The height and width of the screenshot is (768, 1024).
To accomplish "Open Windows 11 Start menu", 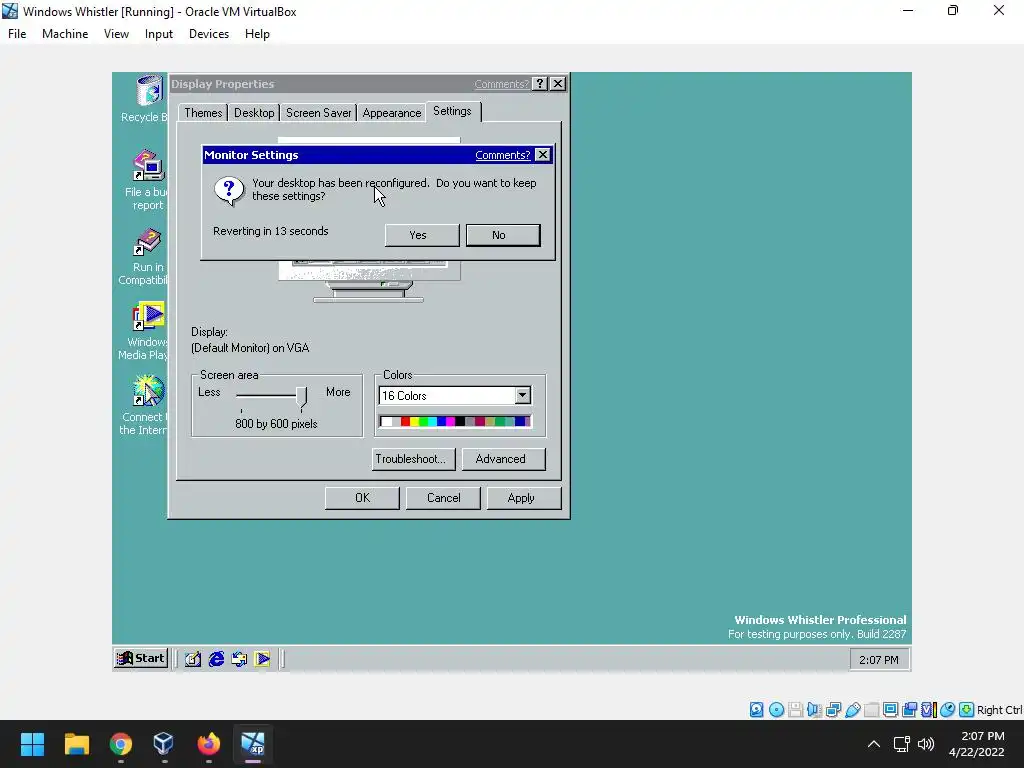I will (32, 744).
